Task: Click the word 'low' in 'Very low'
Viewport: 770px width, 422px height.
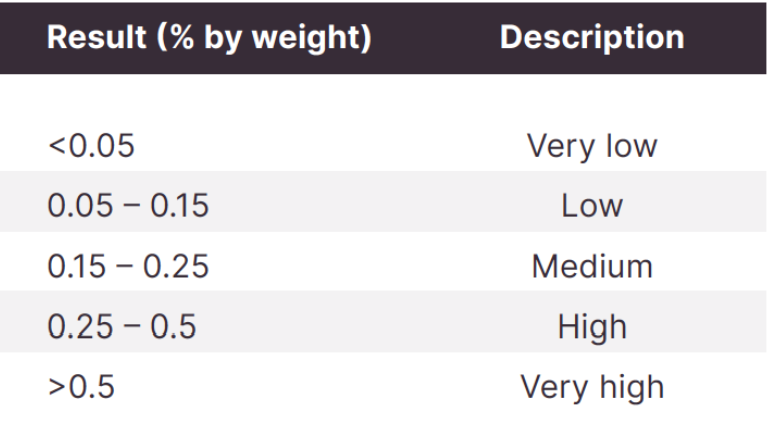Action: coord(632,146)
